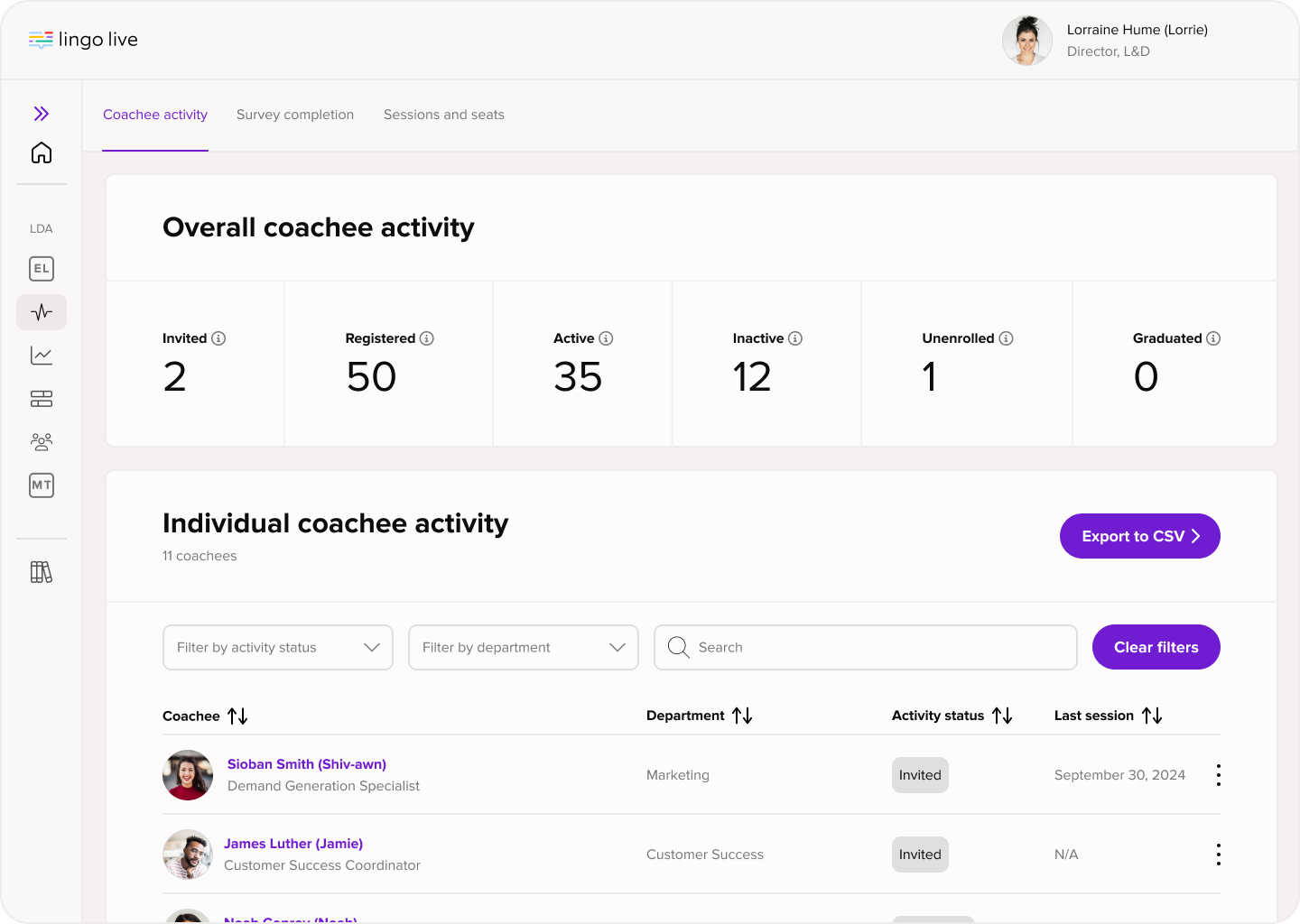Switch to Sessions and seats tab
Viewport: 1300px width, 924px height.
click(444, 115)
